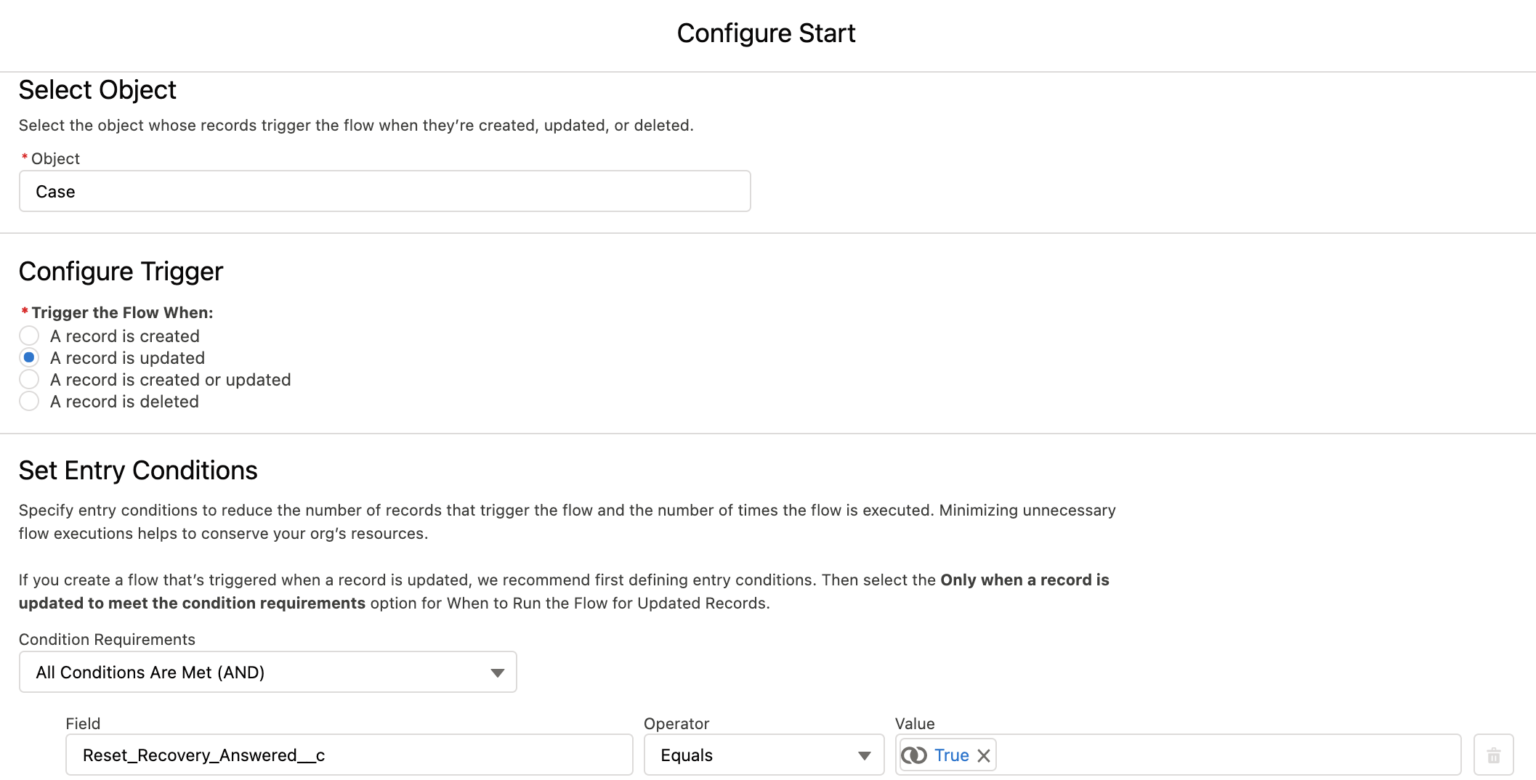Open the "All Conditions Are Met (AND)" dropdown
This screenshot has height=780, width=1536.
pos(267,672)
